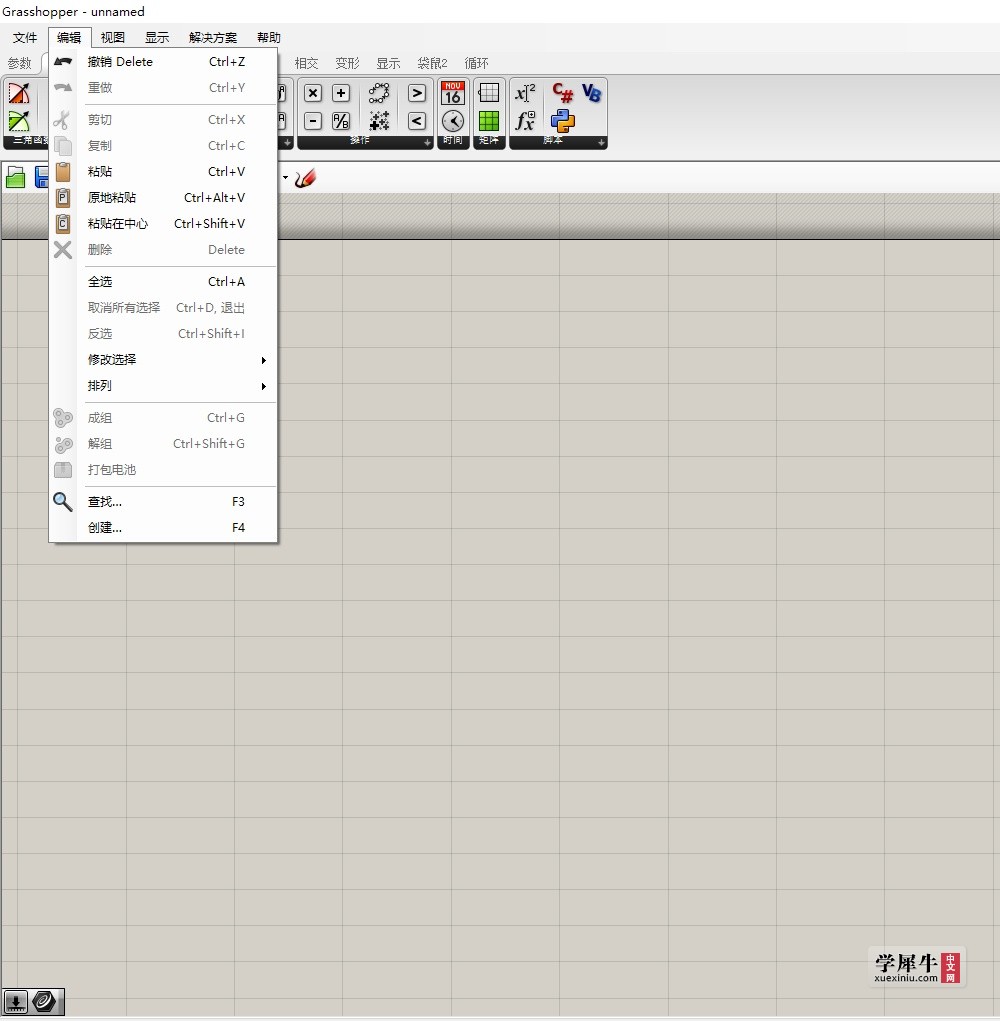1000x1021 pixels.
Task: Select the Multiplication operator component
Action: pos(313,93)
